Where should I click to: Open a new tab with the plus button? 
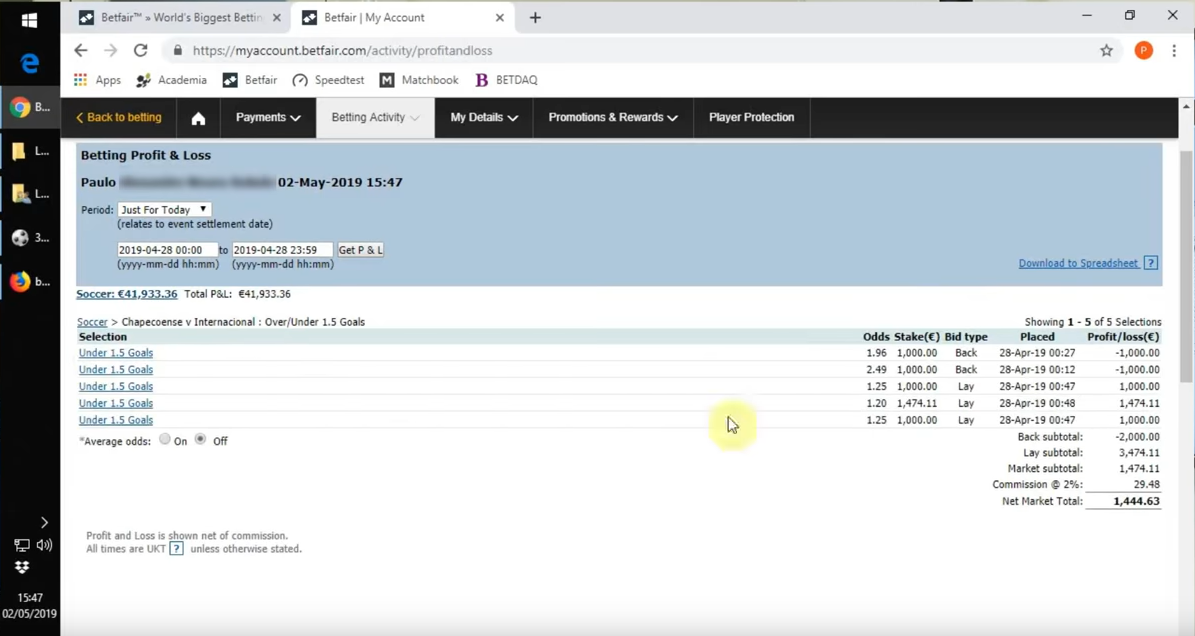click(535, 18)
